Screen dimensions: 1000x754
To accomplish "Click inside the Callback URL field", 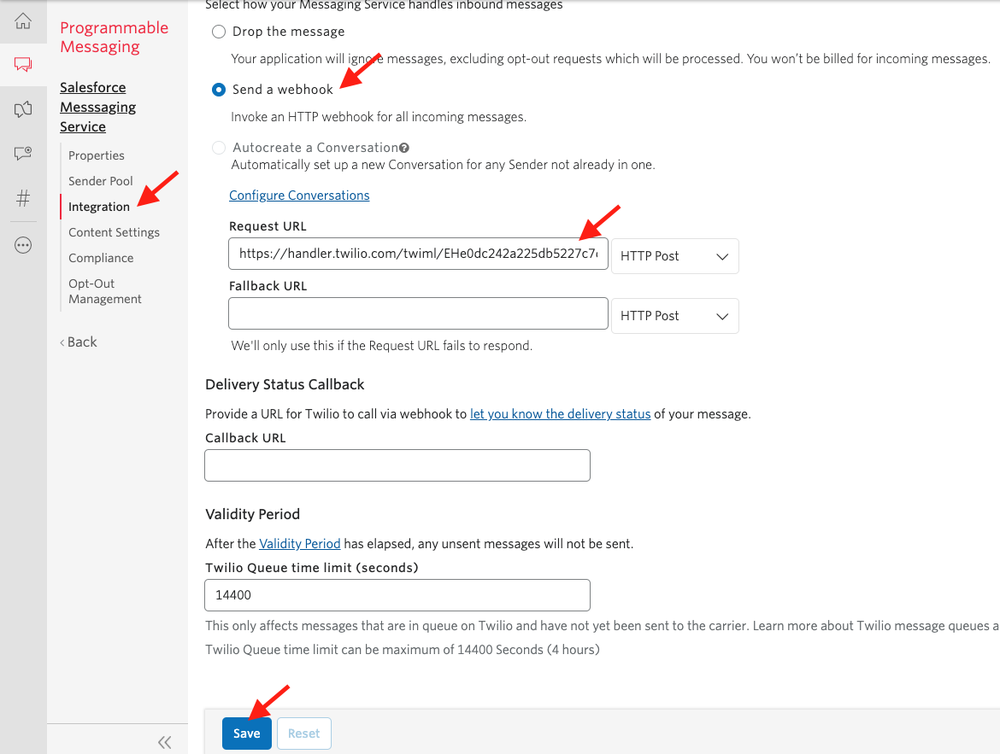I will (397, 465).
